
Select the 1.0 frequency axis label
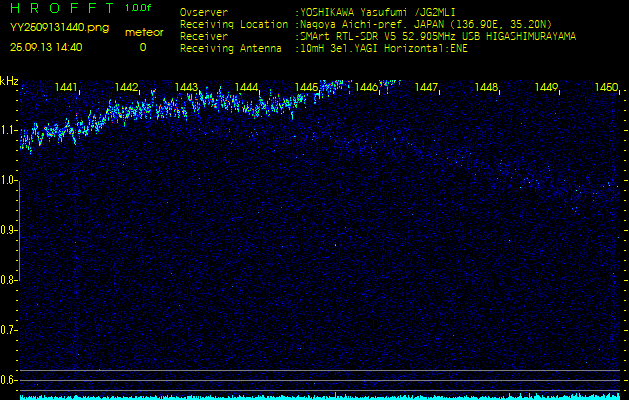(9, 180)
